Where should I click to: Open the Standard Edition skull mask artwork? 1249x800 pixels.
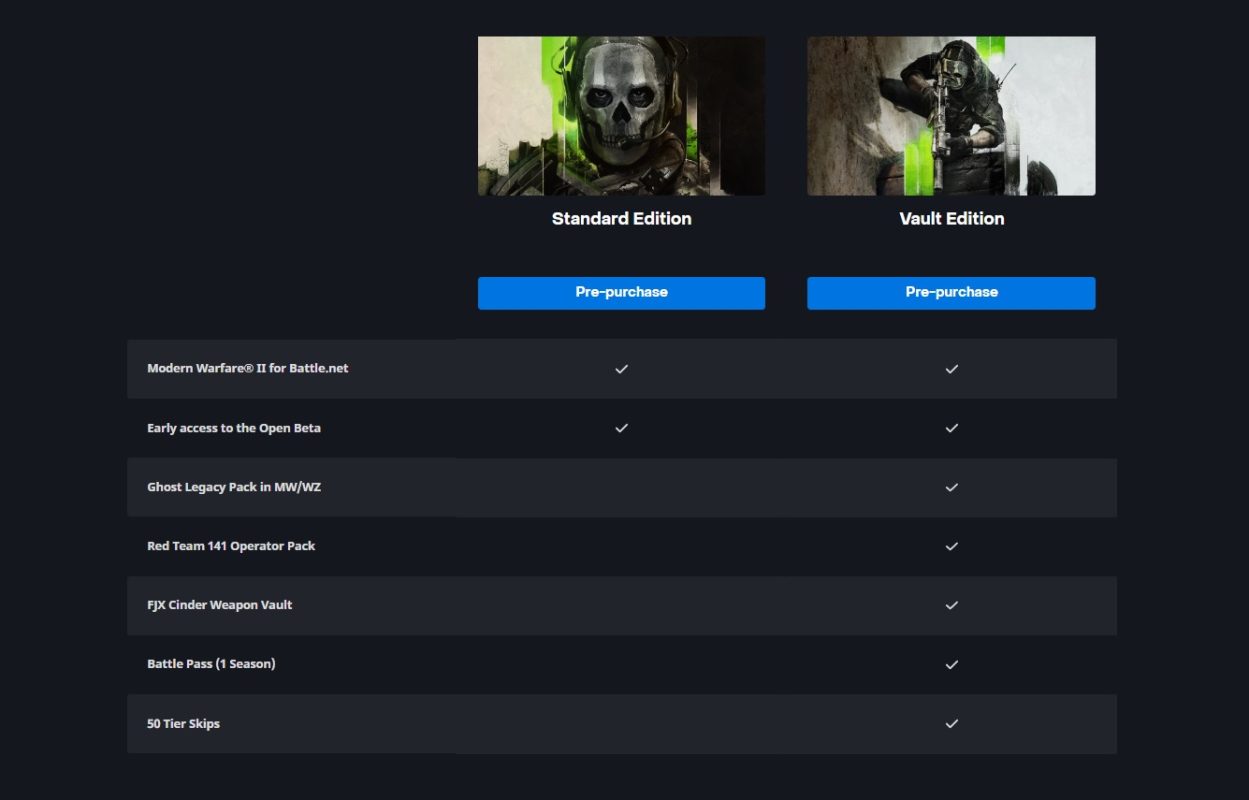click(x=621, y=116)
